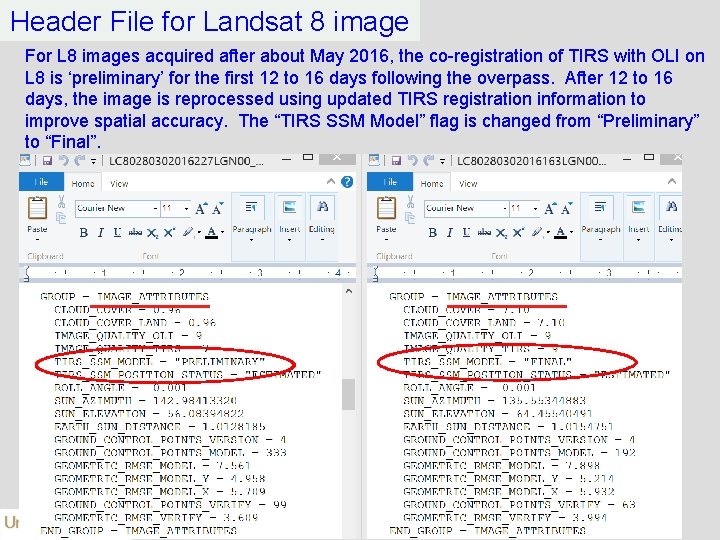Collapse the ribbon in the 227LGN00 window
The width and height of the screenshot is (720, 540).
click(331, 182)
